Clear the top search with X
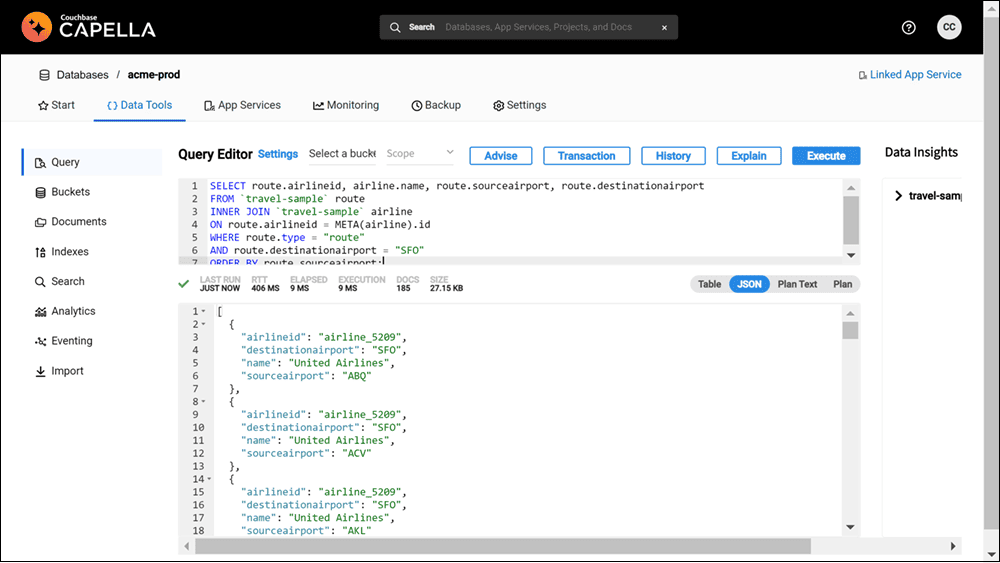This screenshot has width=1000, height=563. (x=665, y=27)
